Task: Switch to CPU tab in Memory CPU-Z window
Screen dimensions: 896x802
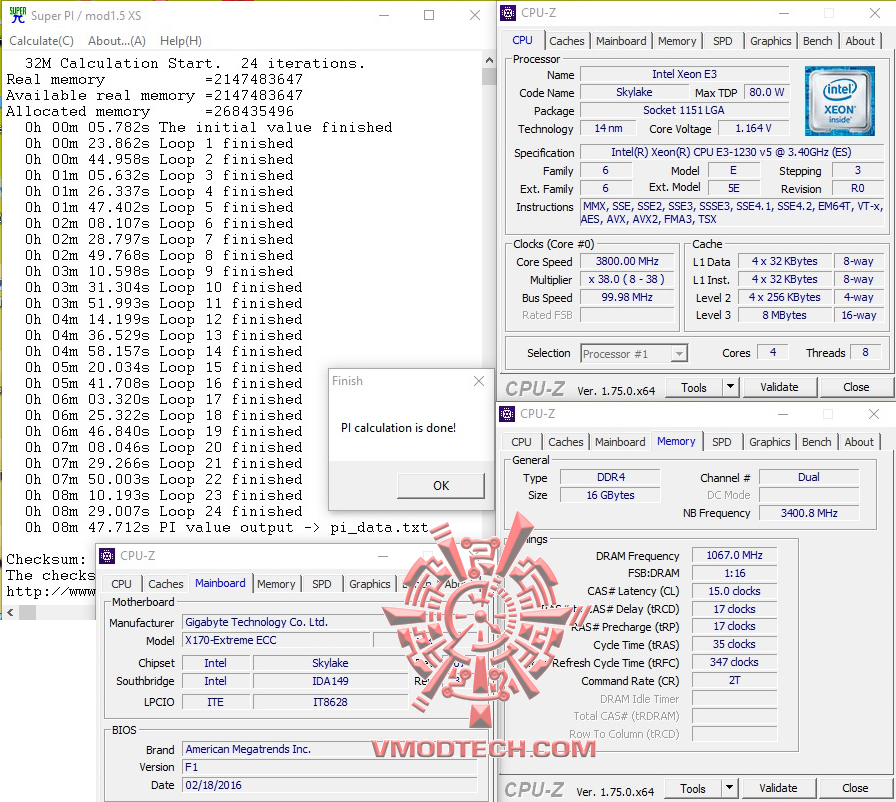Action: click(x=521, y=442)
